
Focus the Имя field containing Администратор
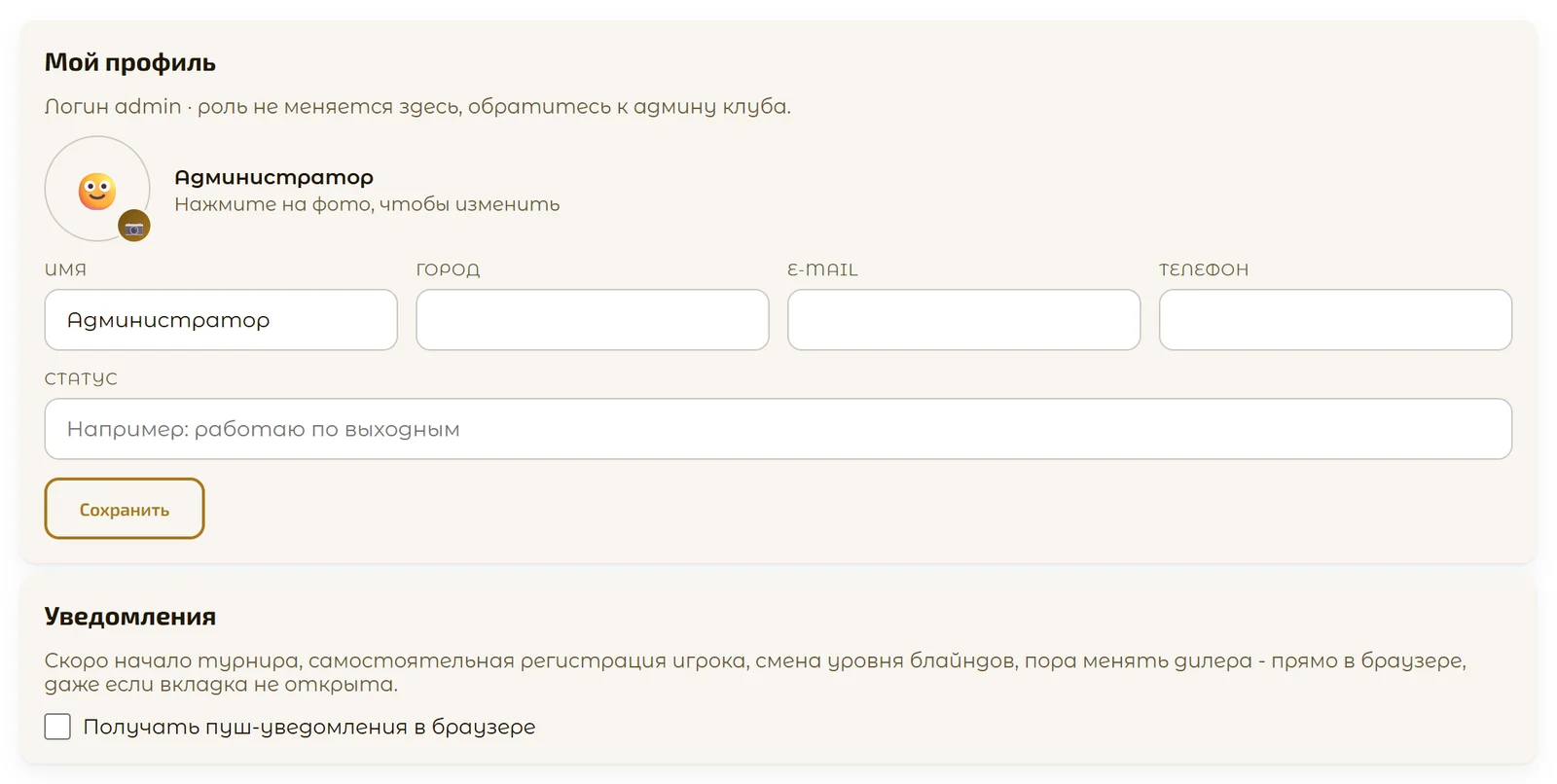(x=221, y=320)
